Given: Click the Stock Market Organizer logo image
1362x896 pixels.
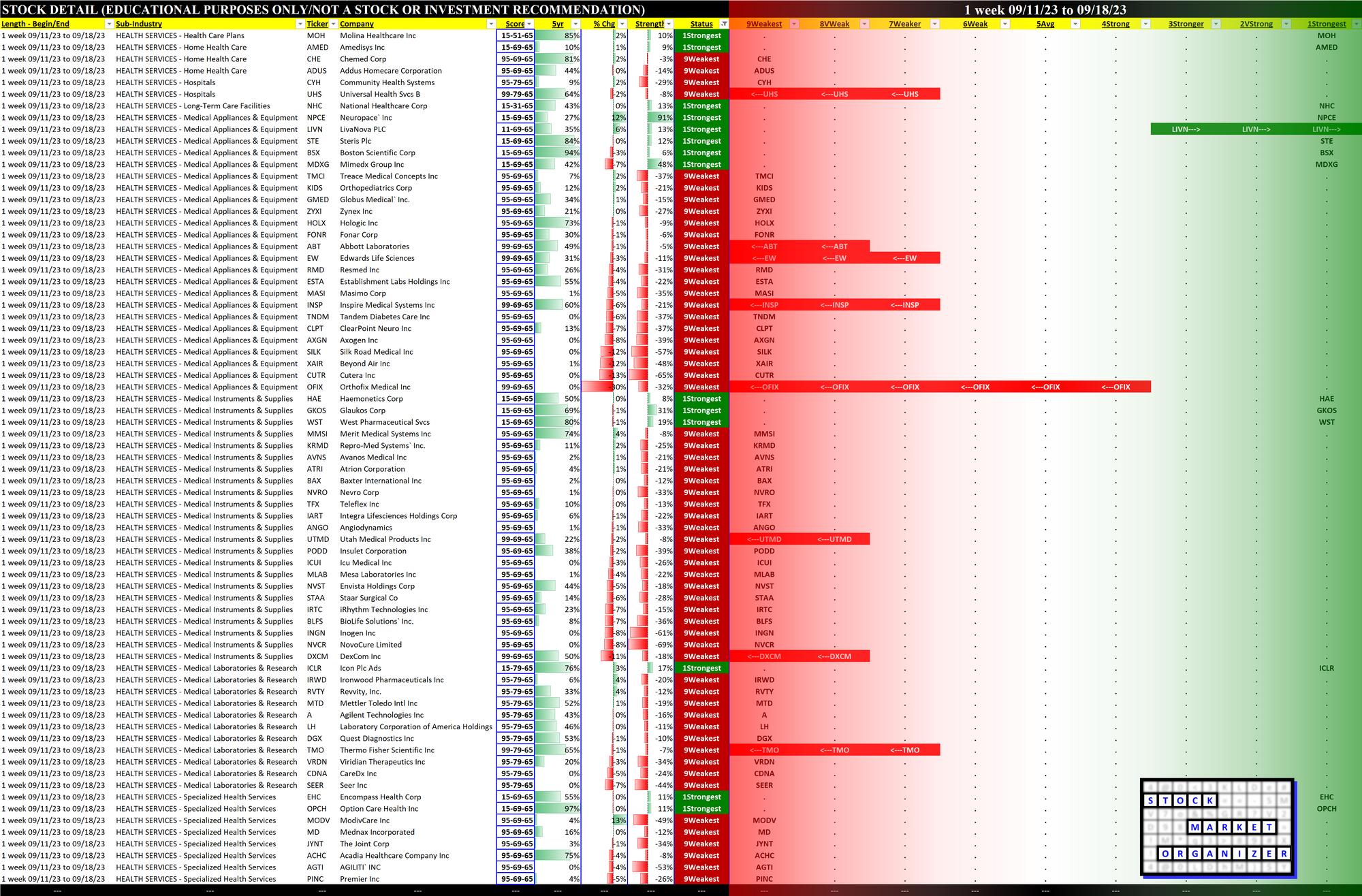Looking at the screenshot, I should pyautogui.click(x=1217, y=827).
